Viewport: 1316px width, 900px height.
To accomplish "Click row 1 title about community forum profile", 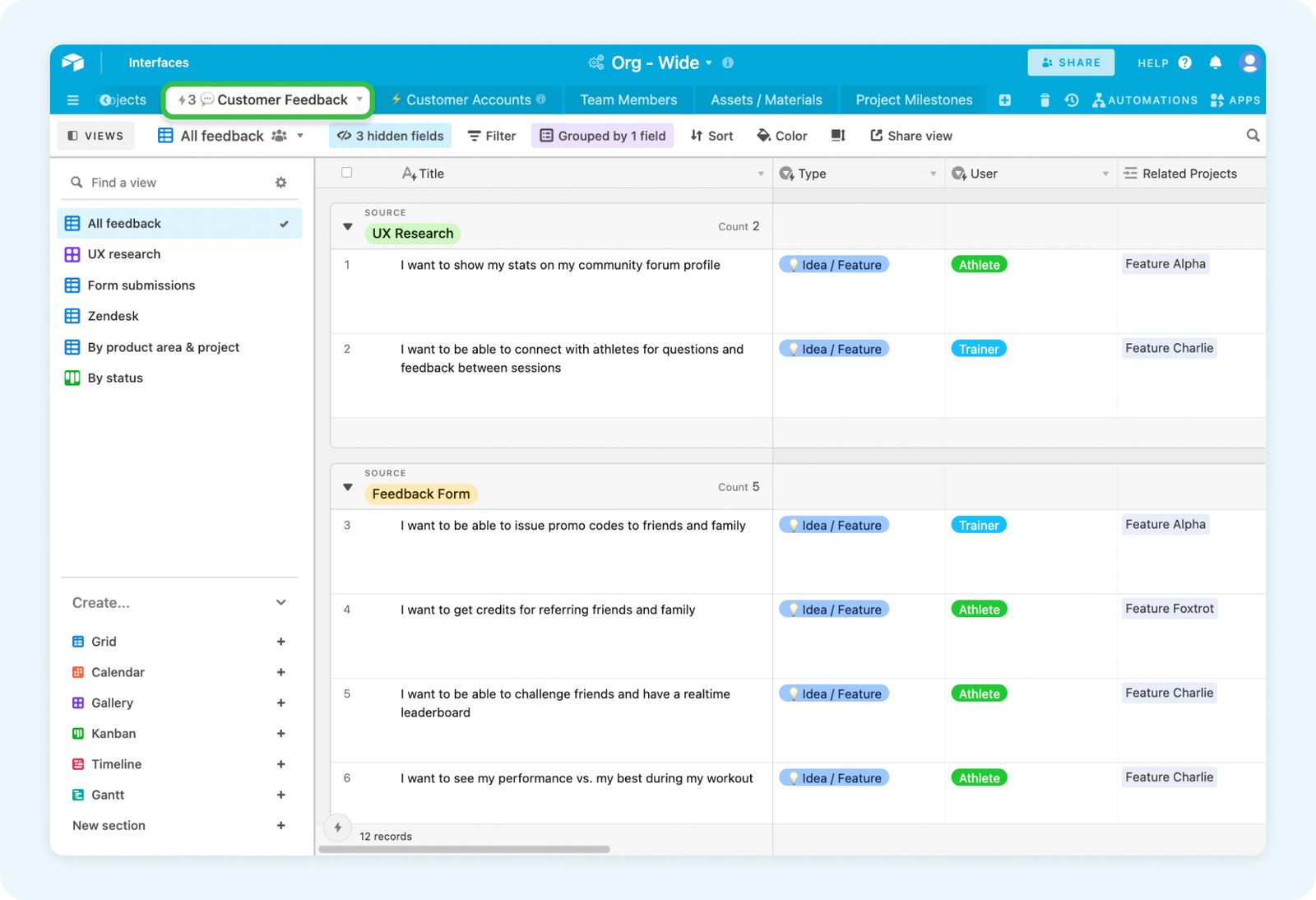I will click(x=560, y=265).
